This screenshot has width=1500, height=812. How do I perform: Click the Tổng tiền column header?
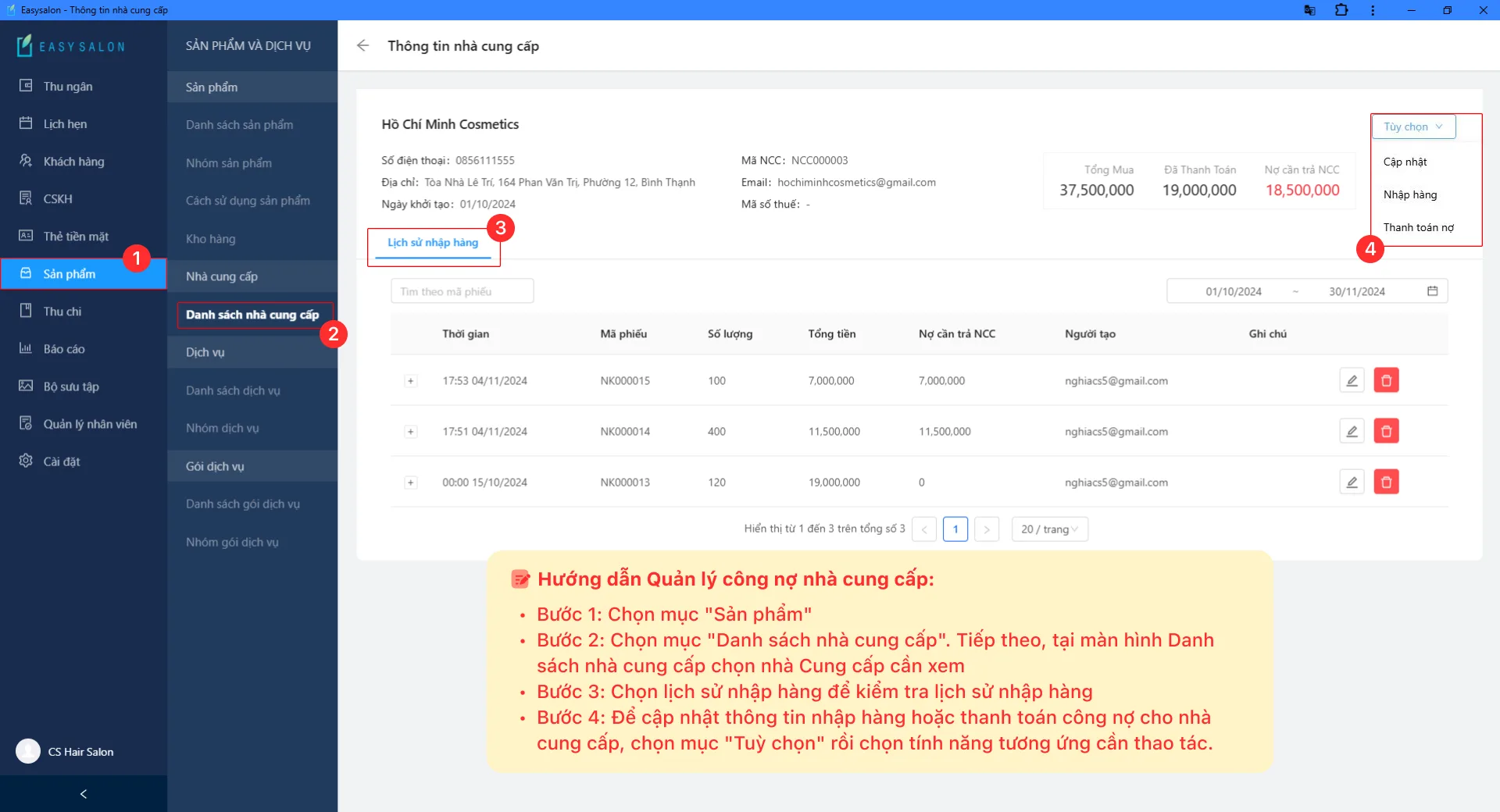832,333
